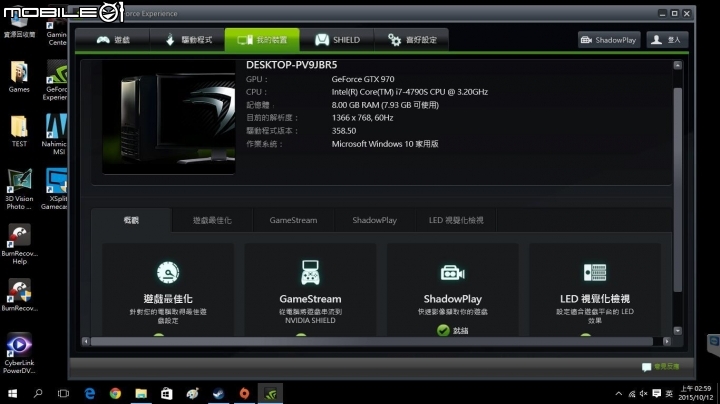Viewport: 720px width, 404px height.
Task: Click the horizontal scrollbar thumb
Action: pos(372,341)
